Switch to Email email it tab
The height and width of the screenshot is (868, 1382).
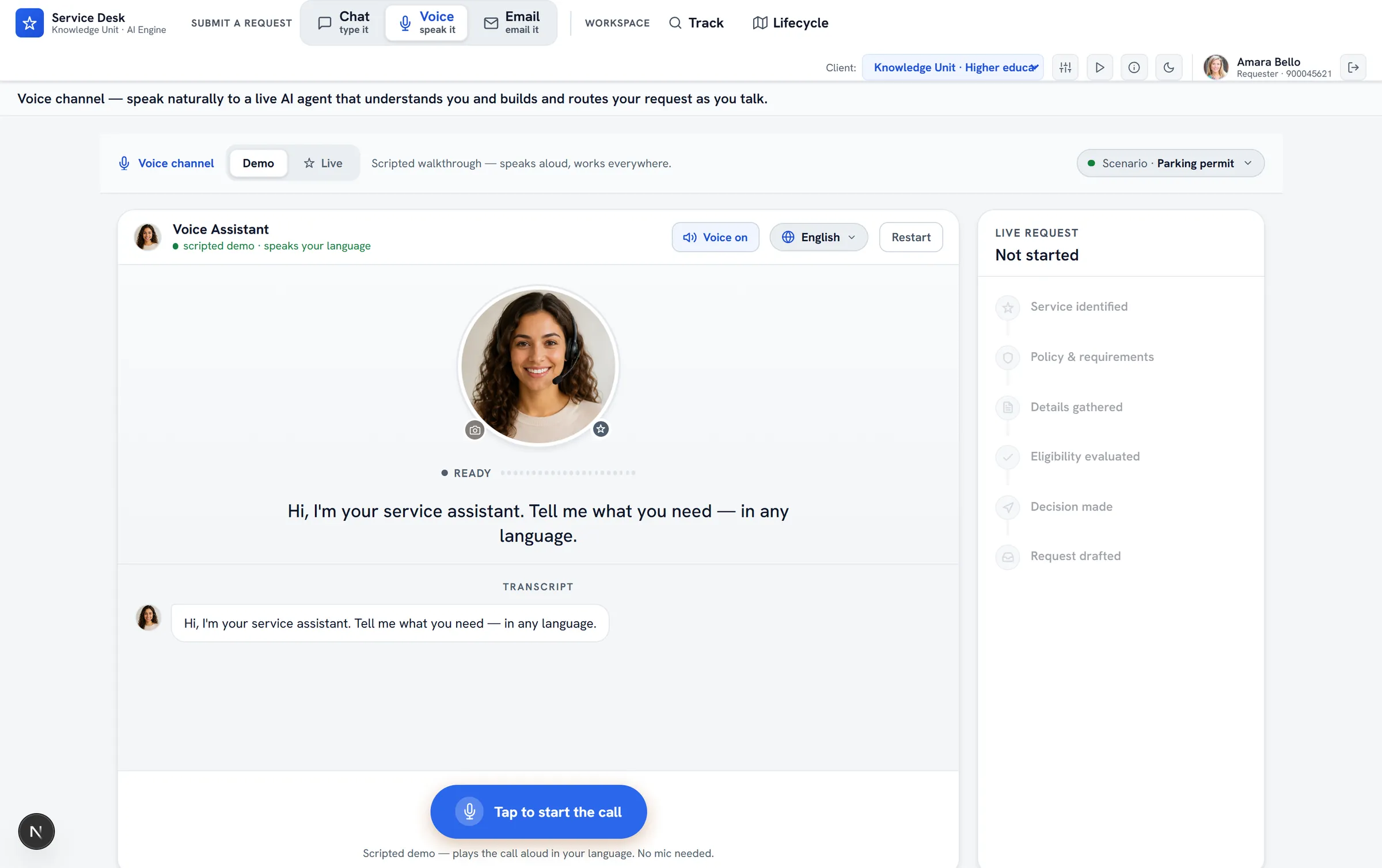pos(512,22)
